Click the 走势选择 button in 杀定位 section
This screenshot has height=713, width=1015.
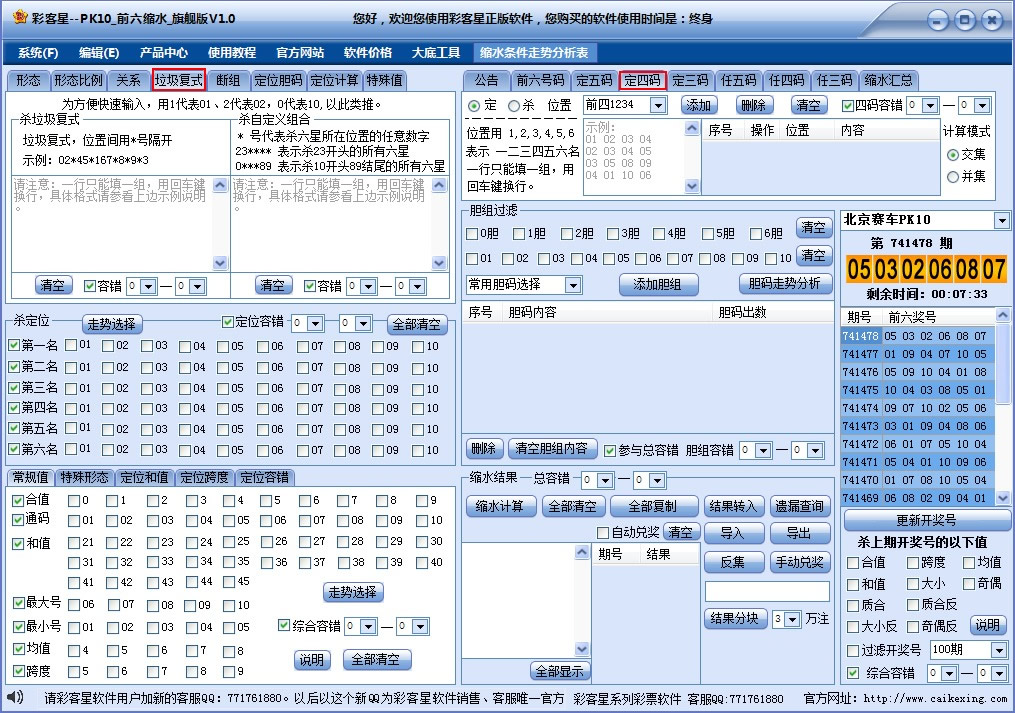(x=111, y=322)
